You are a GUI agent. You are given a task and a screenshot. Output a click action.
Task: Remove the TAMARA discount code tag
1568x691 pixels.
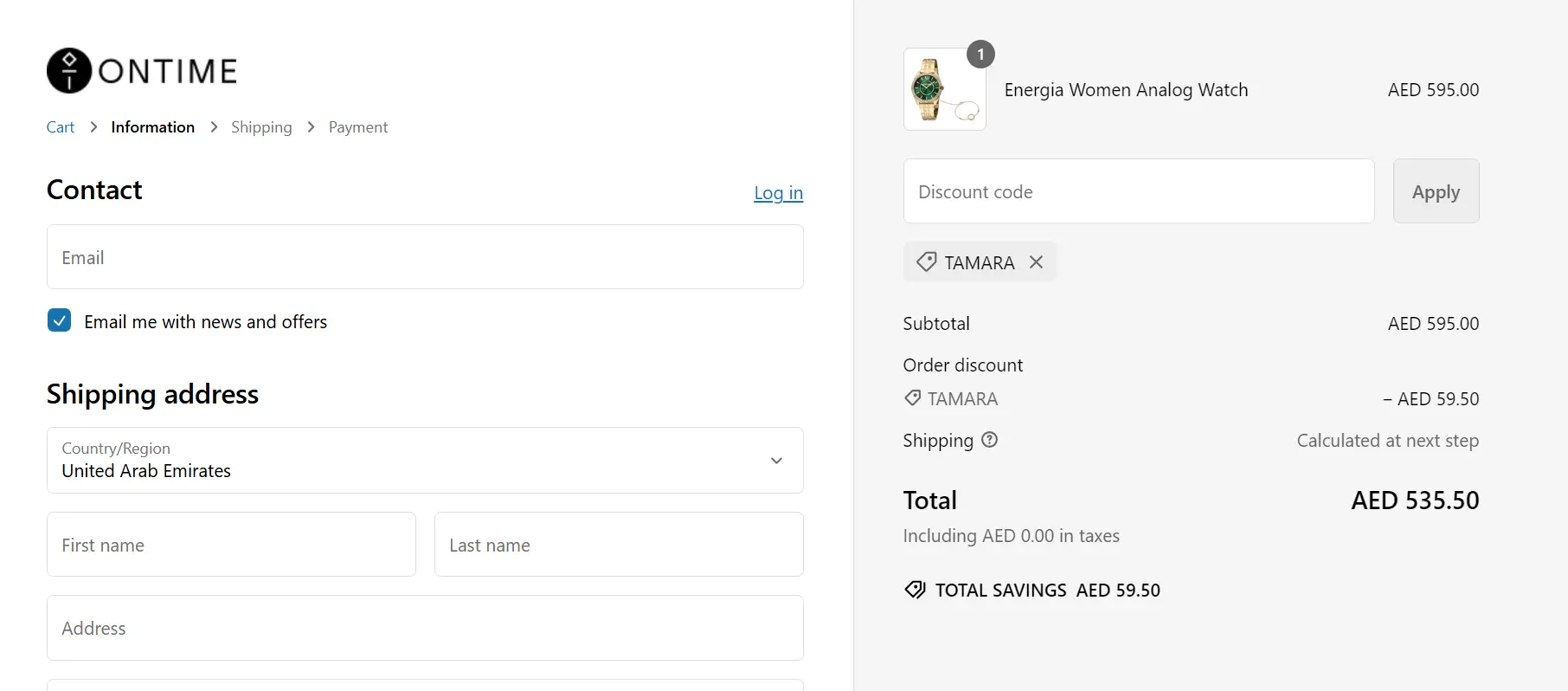(1036, 262)
